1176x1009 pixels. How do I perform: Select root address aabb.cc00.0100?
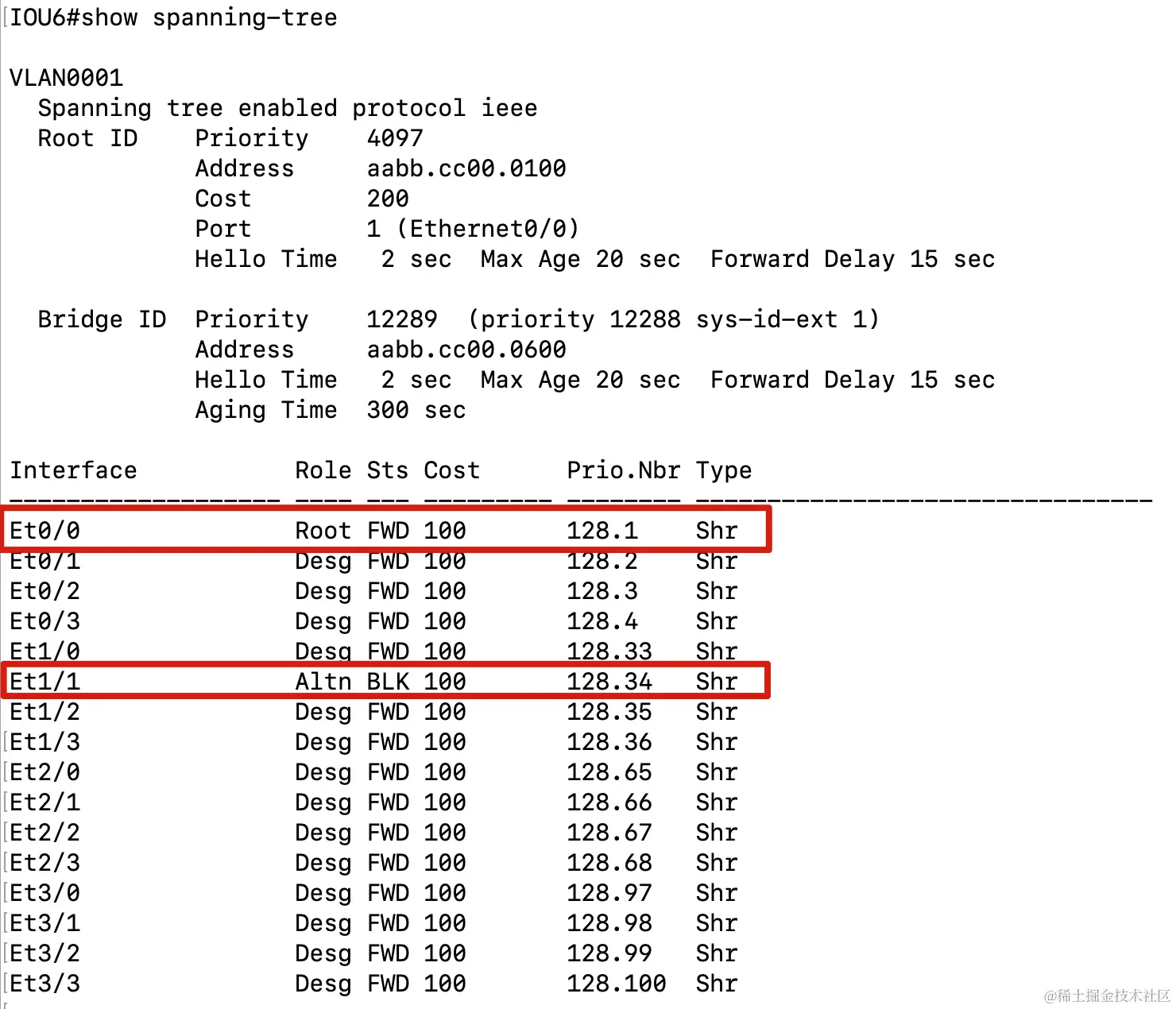[x=466, y=168]
